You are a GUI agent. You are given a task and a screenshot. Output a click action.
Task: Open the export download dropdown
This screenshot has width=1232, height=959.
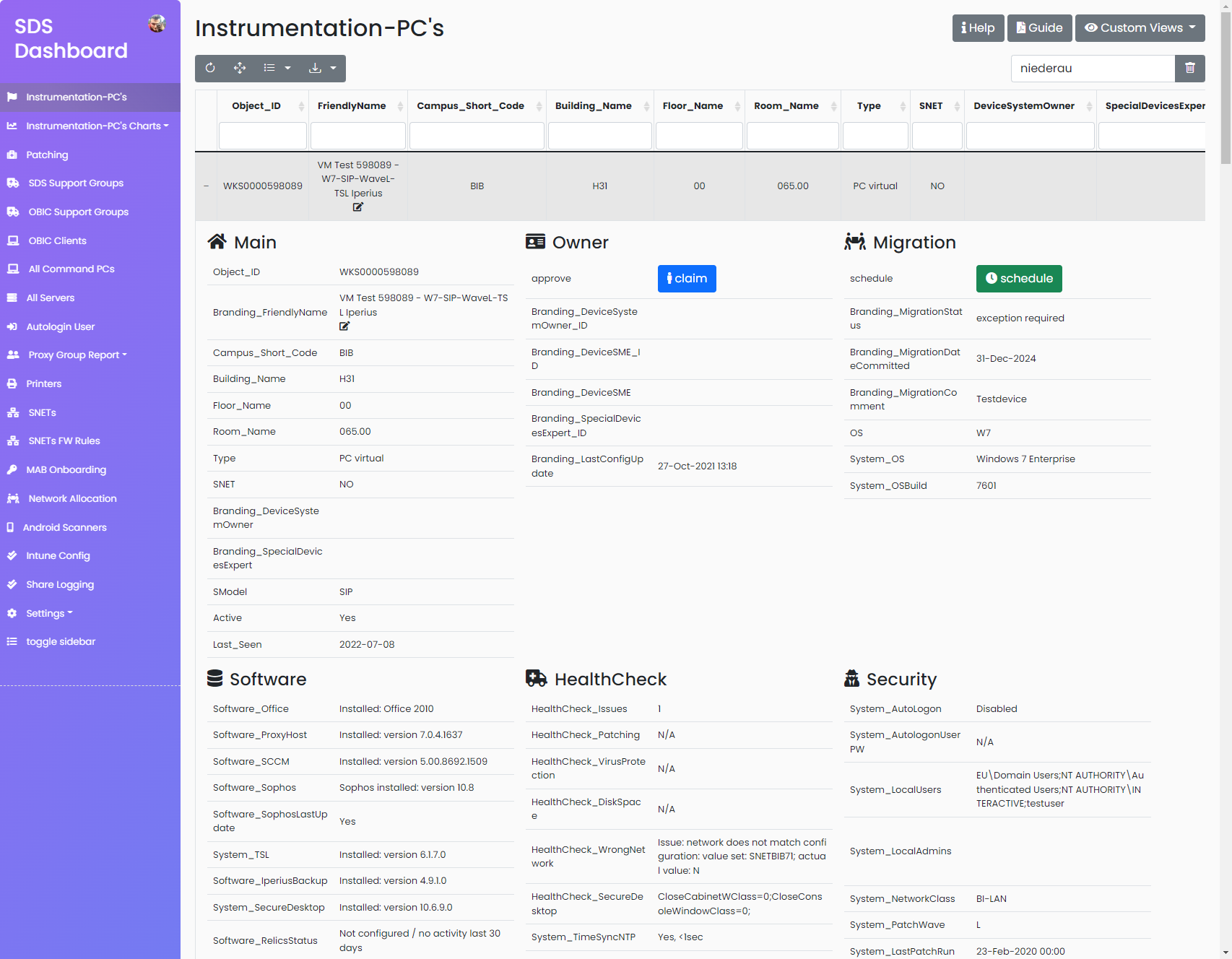tap(323, 68)
